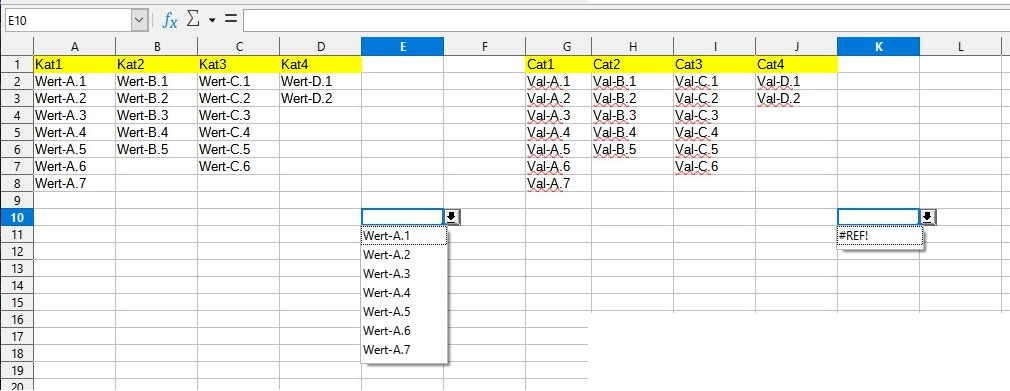Click the validity dropdown arrow at E10
This screenshot has height=391, width=1010.
pos(452,217)
